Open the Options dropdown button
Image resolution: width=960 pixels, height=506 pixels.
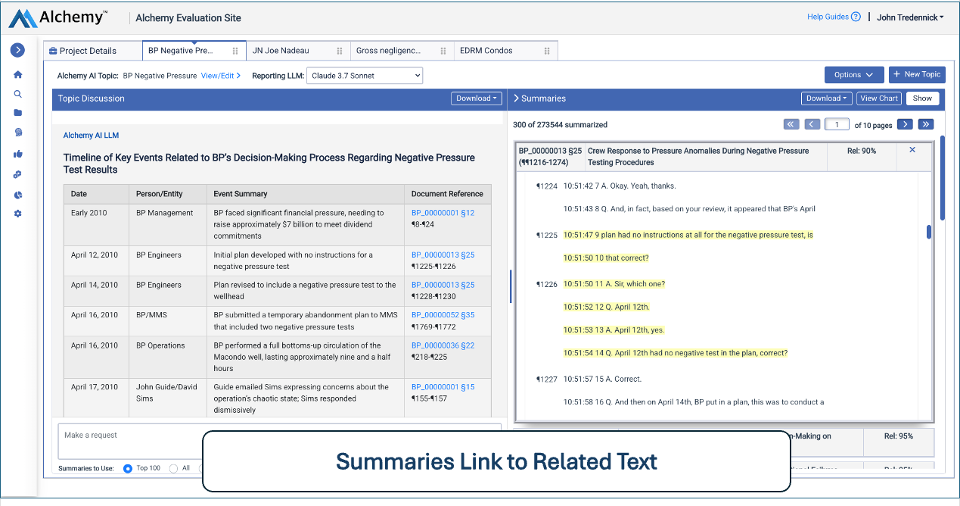(853, 74)
